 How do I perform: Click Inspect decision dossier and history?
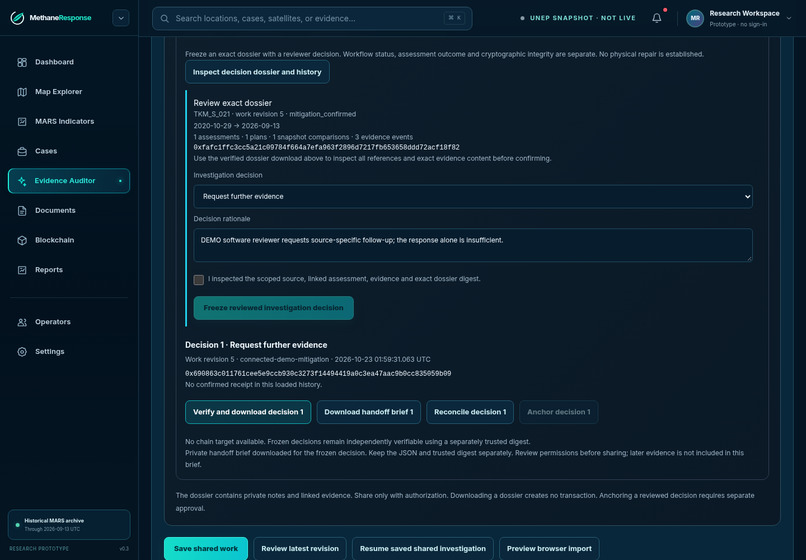click(257, 72)
